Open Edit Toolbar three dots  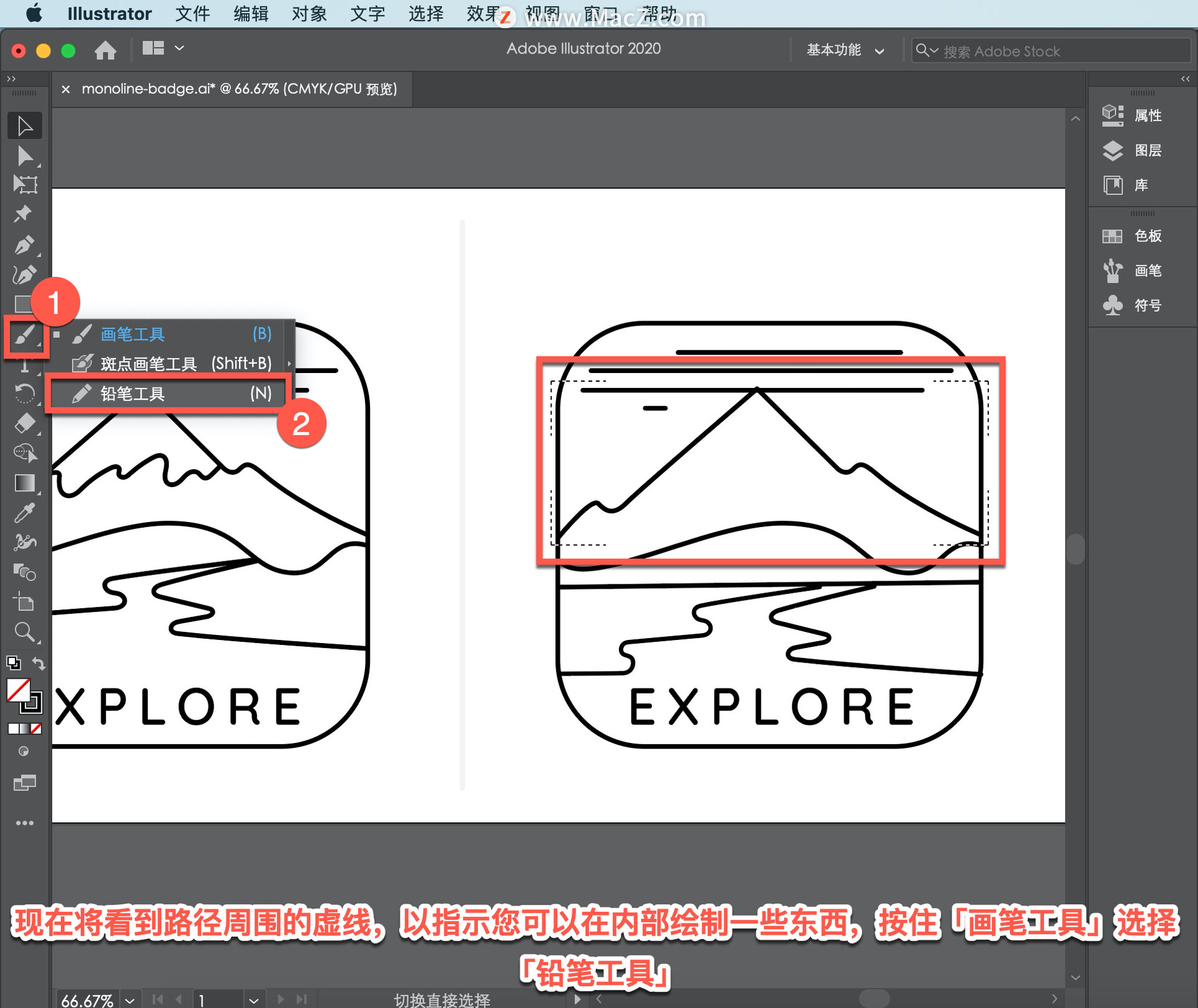tap(25, 823)
